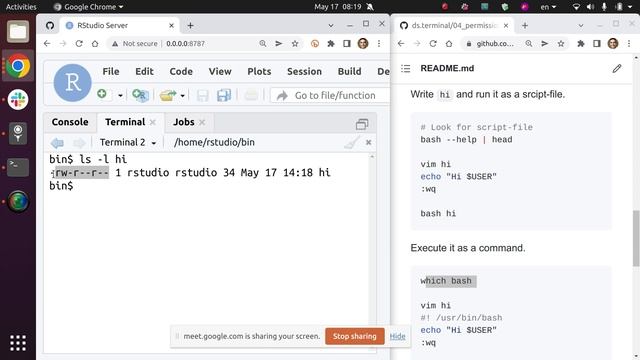Viewport: 640px width, 360px height.
Task: Open the Terminal 2 dropdown
Action: (128, 142)
